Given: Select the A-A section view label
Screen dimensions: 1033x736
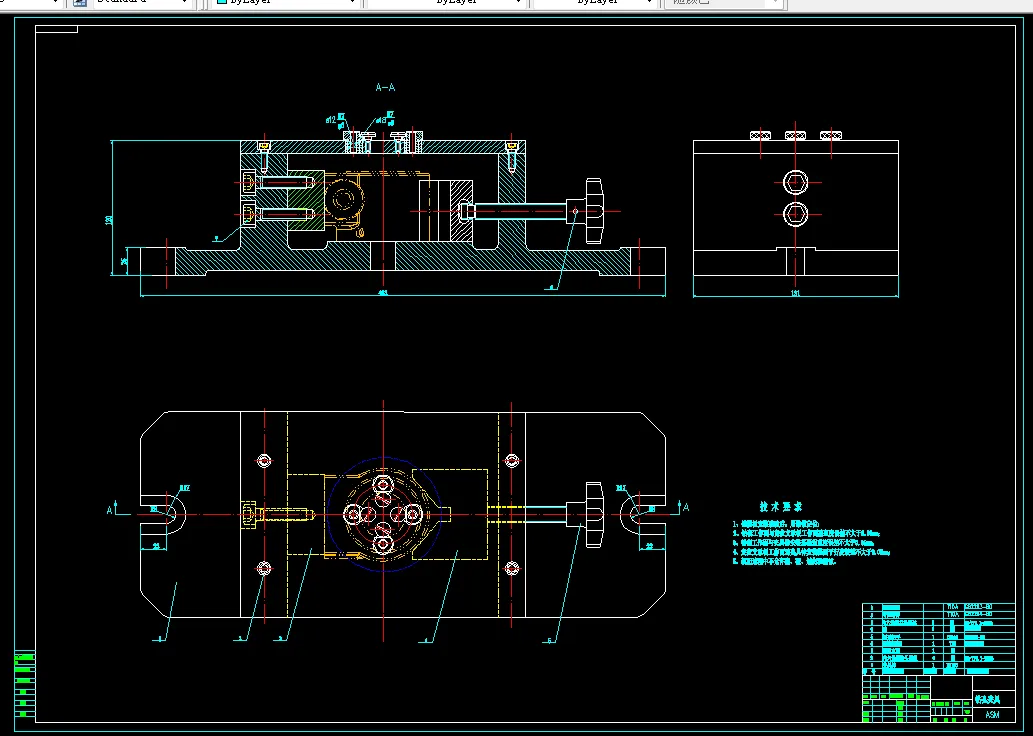Looking at the screenshot, I should tap(385, 88).
